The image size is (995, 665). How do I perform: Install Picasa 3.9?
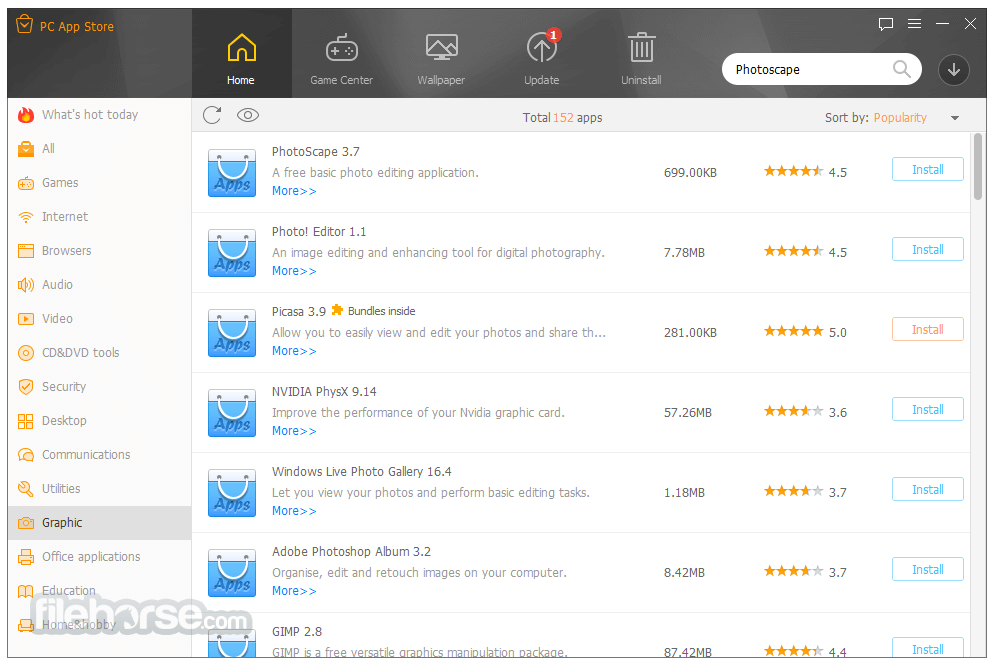[x=927, y=330]
